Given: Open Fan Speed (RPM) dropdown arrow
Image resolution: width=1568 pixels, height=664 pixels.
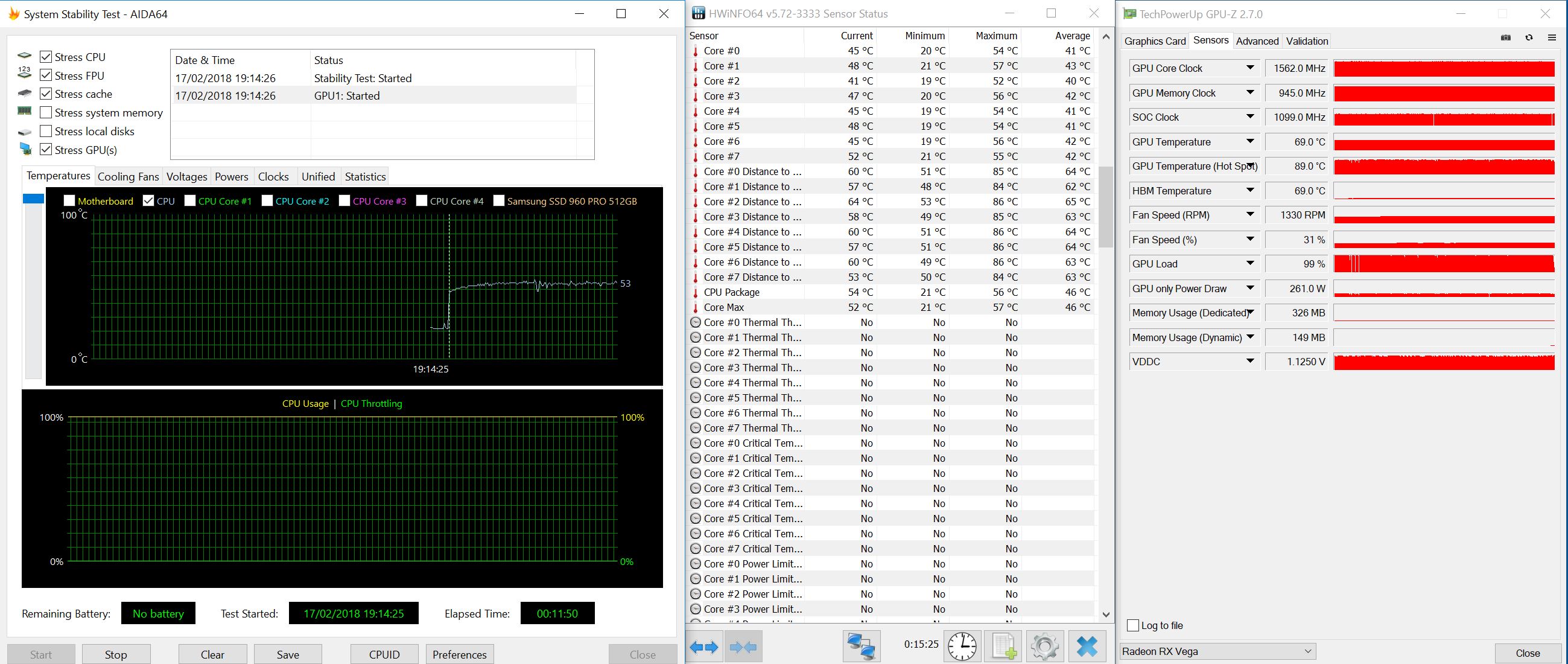Looking at the screenshot, I should [x=1250, y=215].
